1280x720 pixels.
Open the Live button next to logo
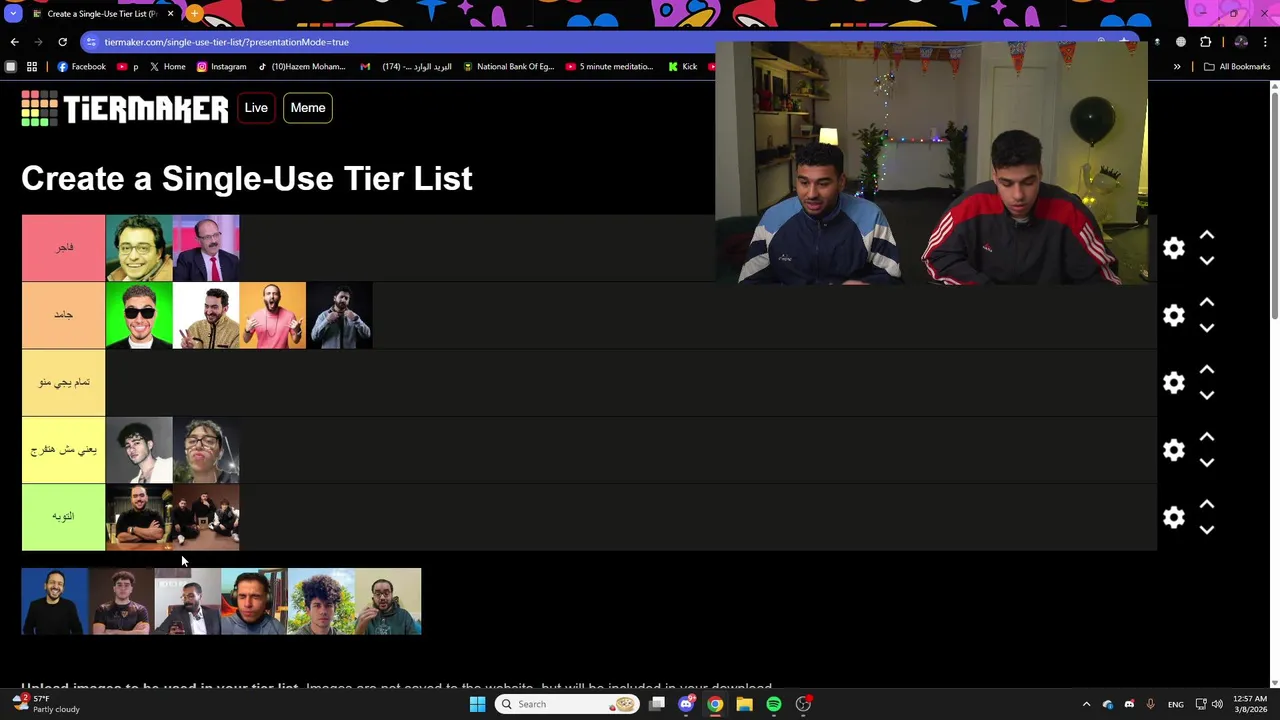(256, 108)
